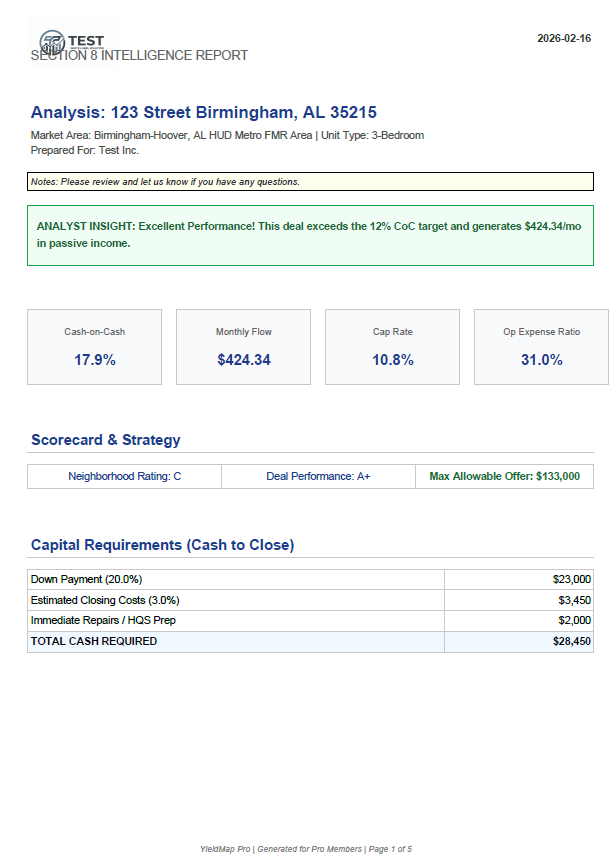The image size is (616, 865).
Task: Click the TEST company logo icon
Action: (x=52, y=39)
